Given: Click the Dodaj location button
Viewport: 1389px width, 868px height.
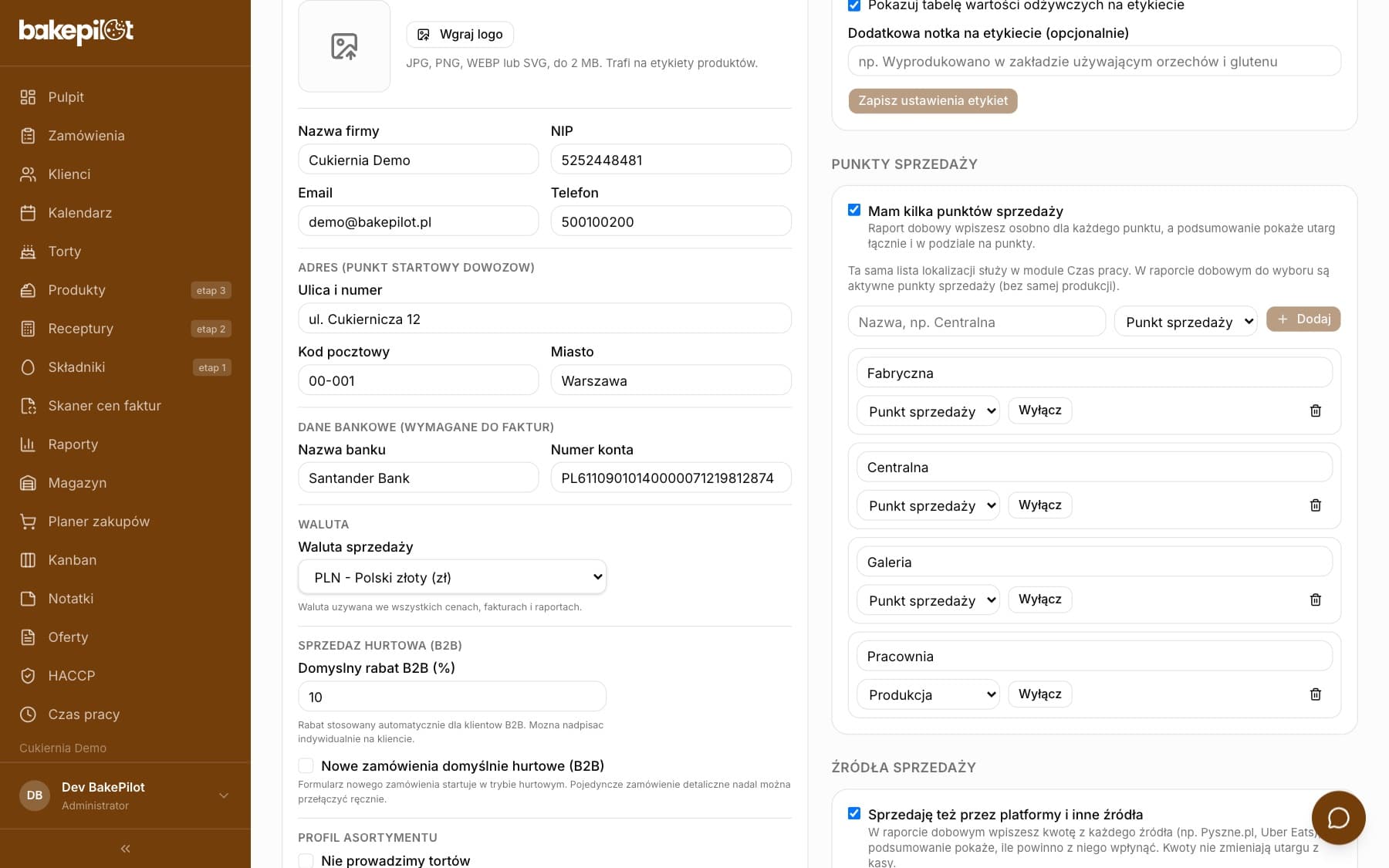Looking at the screenshot, I should click(1303, 319).
